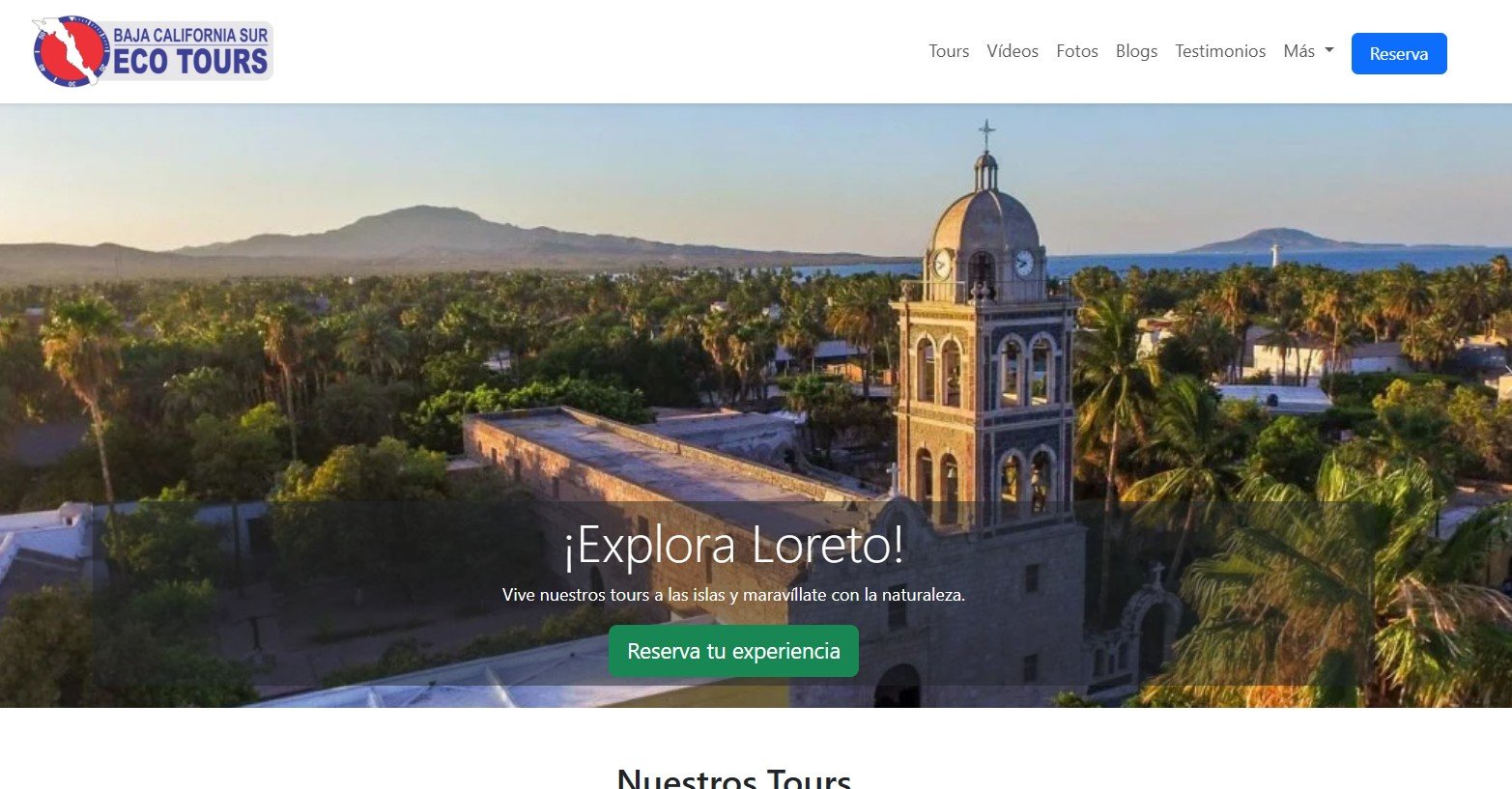Image resolution: width=1512 pixels, height=789 pixels.
Task: Click the "BAJA CALIFORNIA SUR" logo text
Action: click(190, 35)
